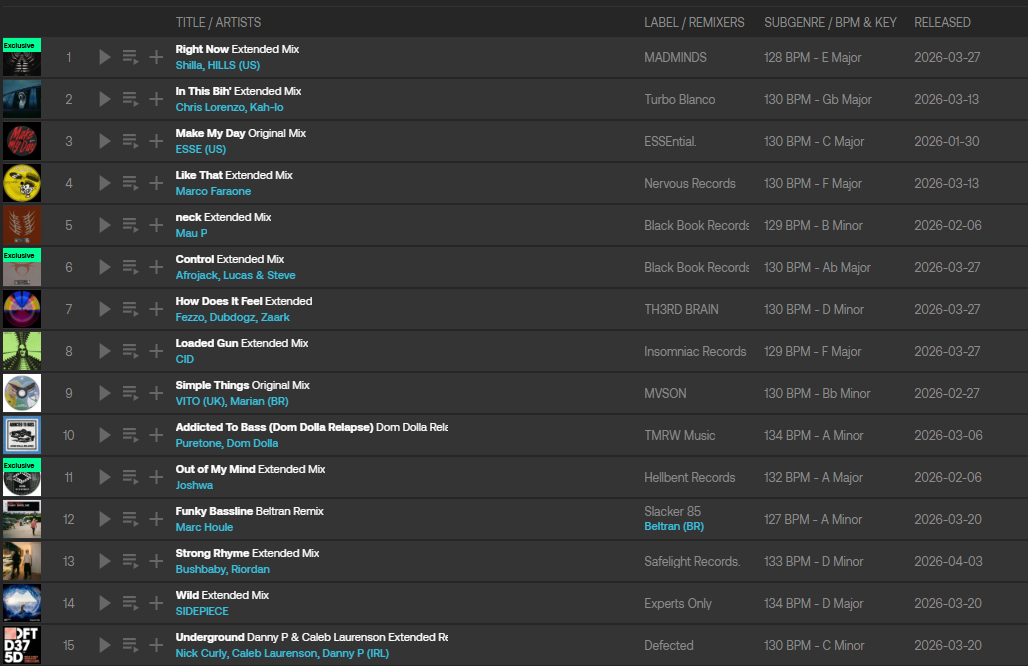Select the SIDEPIECE artist link
This screenshot has width=1028, height=666.
pyautogui.click(x=202, y=611)
